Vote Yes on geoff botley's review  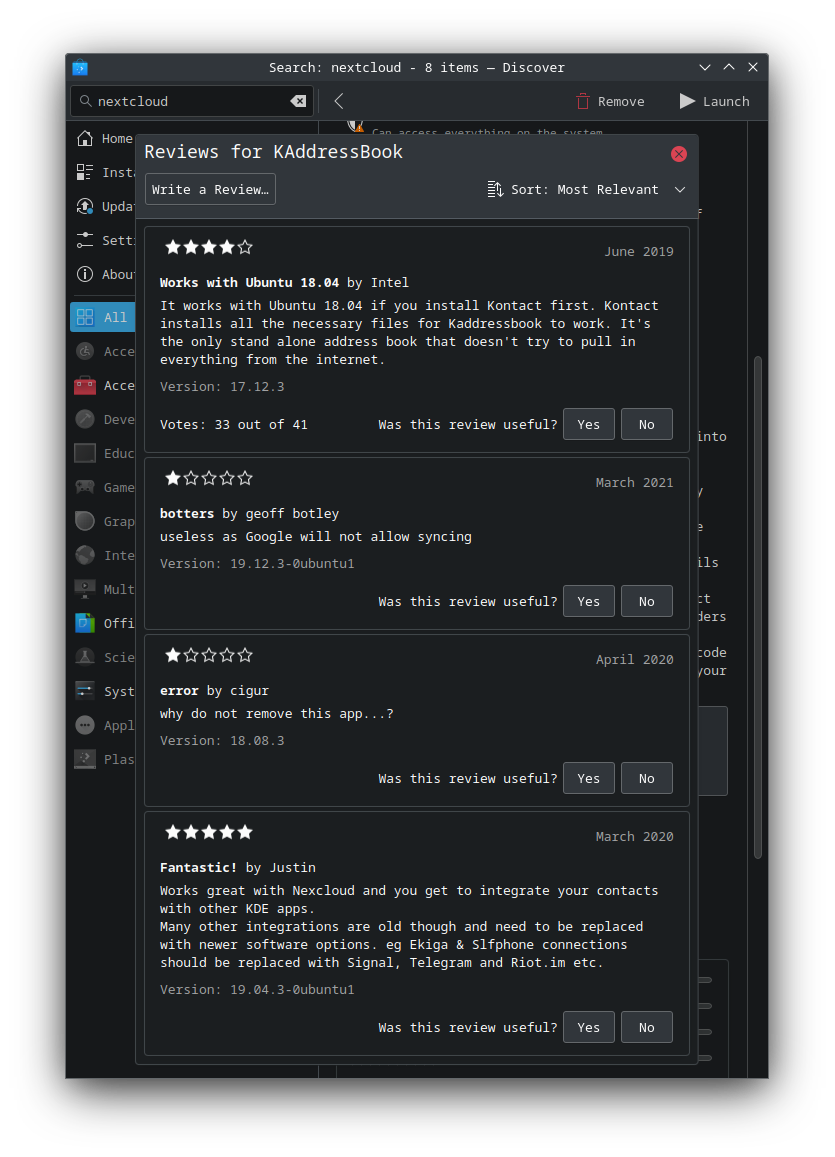point(589,601)
